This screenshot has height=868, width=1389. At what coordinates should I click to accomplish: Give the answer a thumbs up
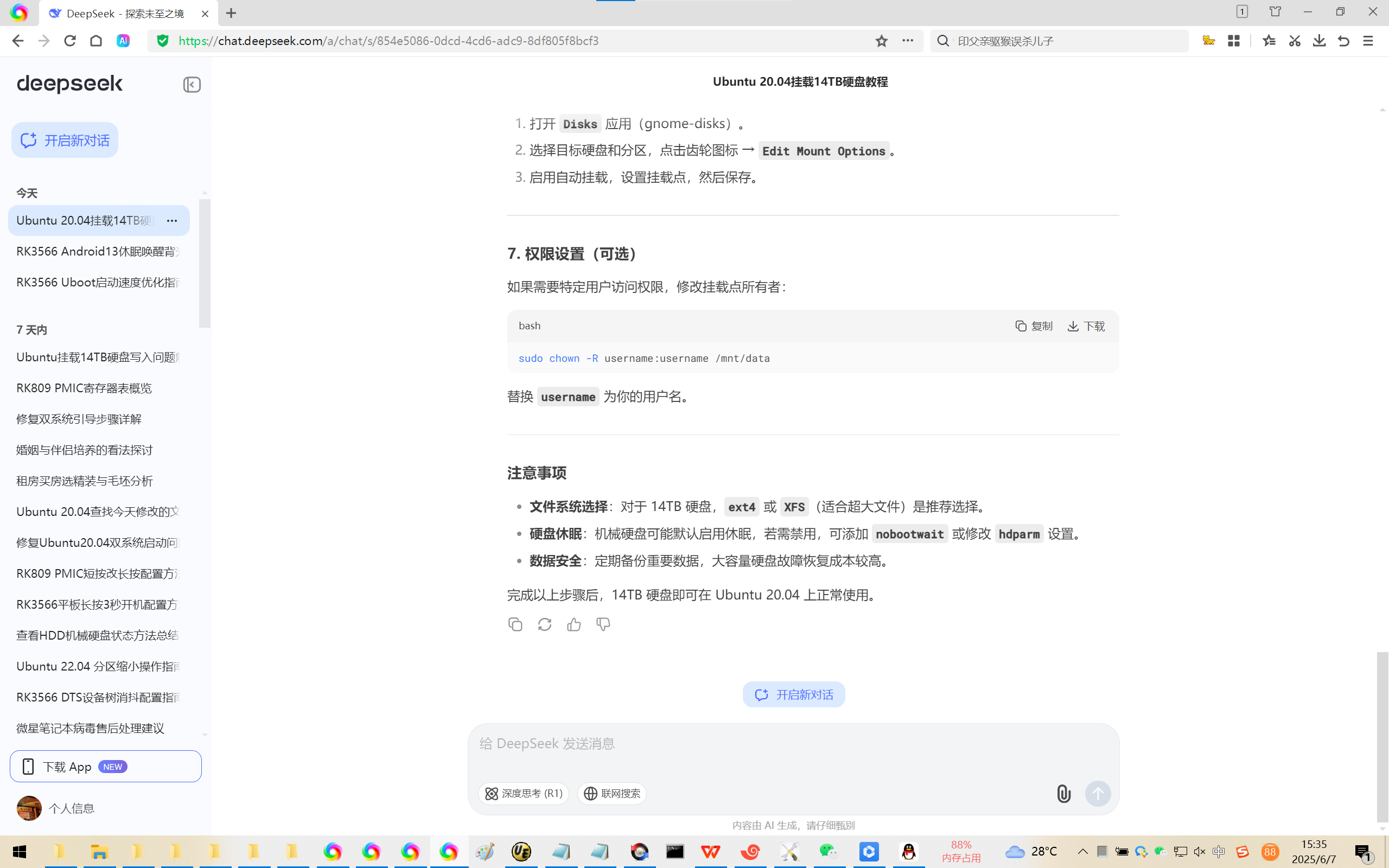pyautogui.click(x=574, y=624)
